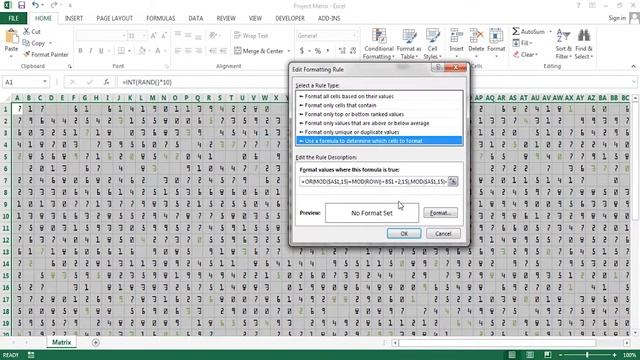Click the Percent Style icon

click(318, 51)
